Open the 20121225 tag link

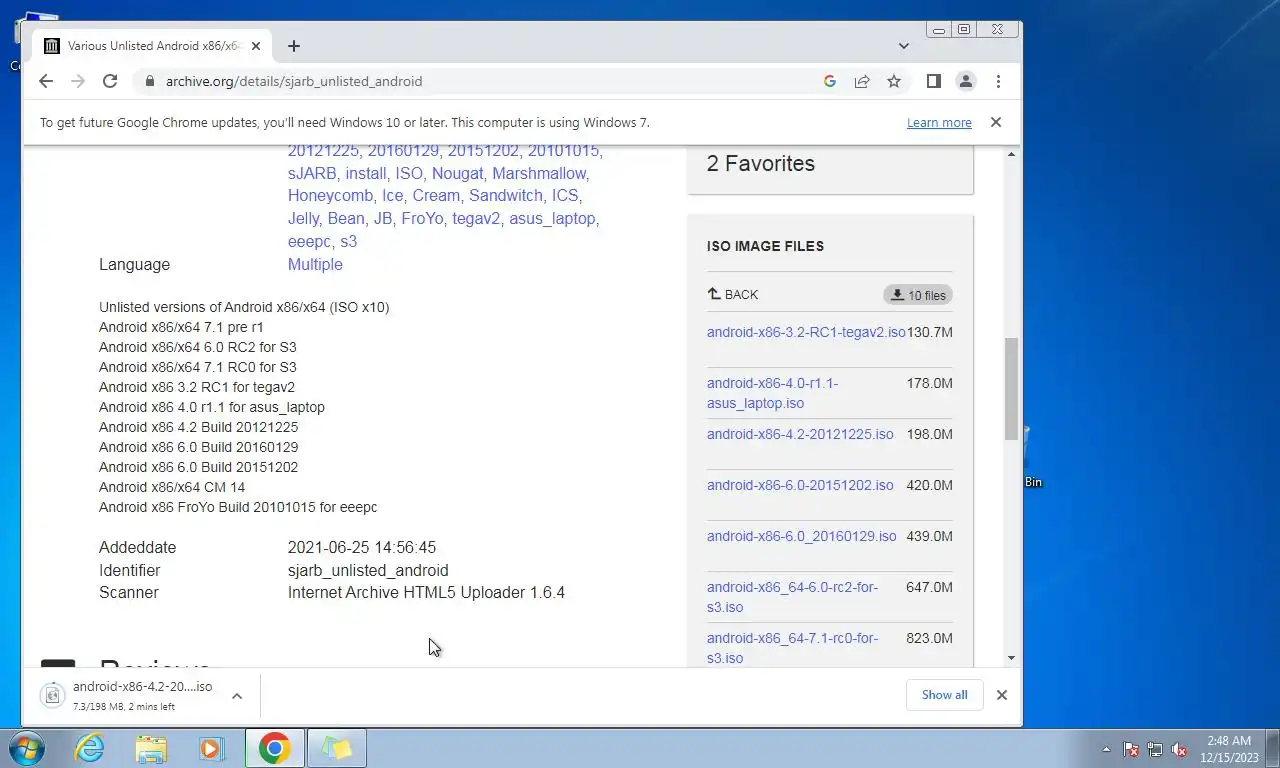(323, 151)
